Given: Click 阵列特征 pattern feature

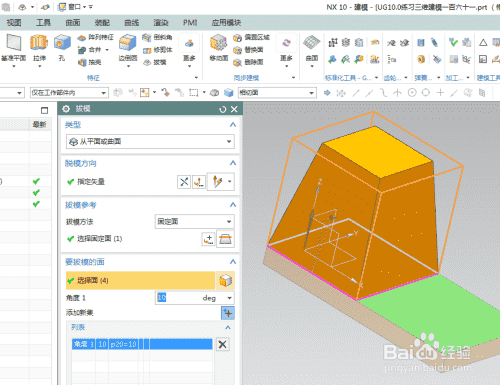Looking at the screenshot, I should 95,37.
